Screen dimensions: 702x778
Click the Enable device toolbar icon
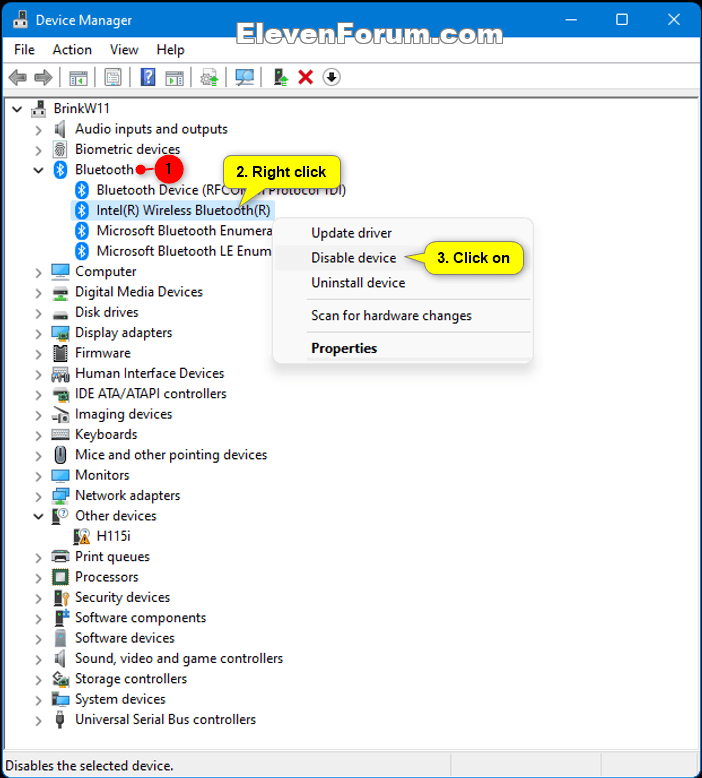pyautogui.click(x=281, y=77)
